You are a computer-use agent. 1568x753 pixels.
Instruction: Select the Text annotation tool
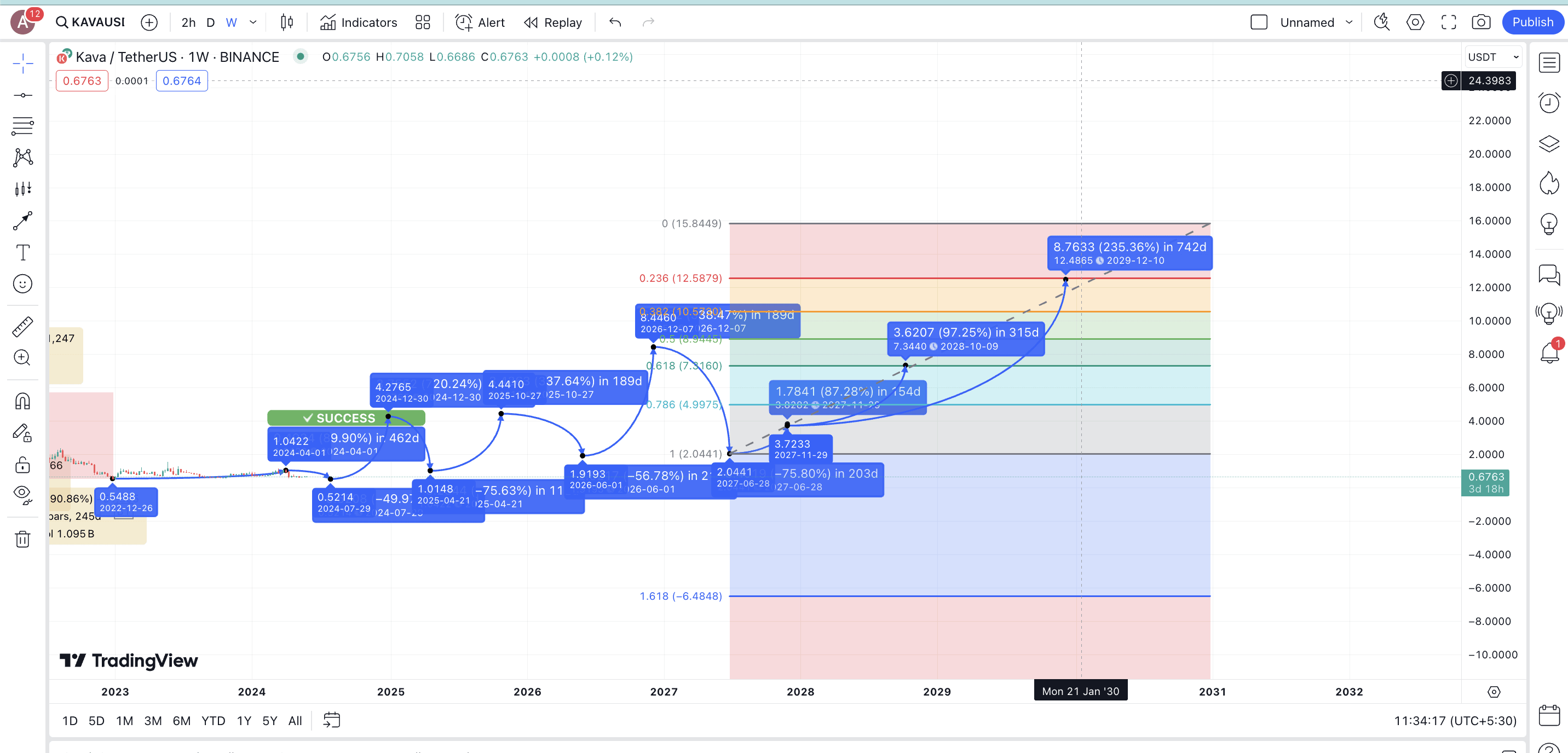coord(22,252)
